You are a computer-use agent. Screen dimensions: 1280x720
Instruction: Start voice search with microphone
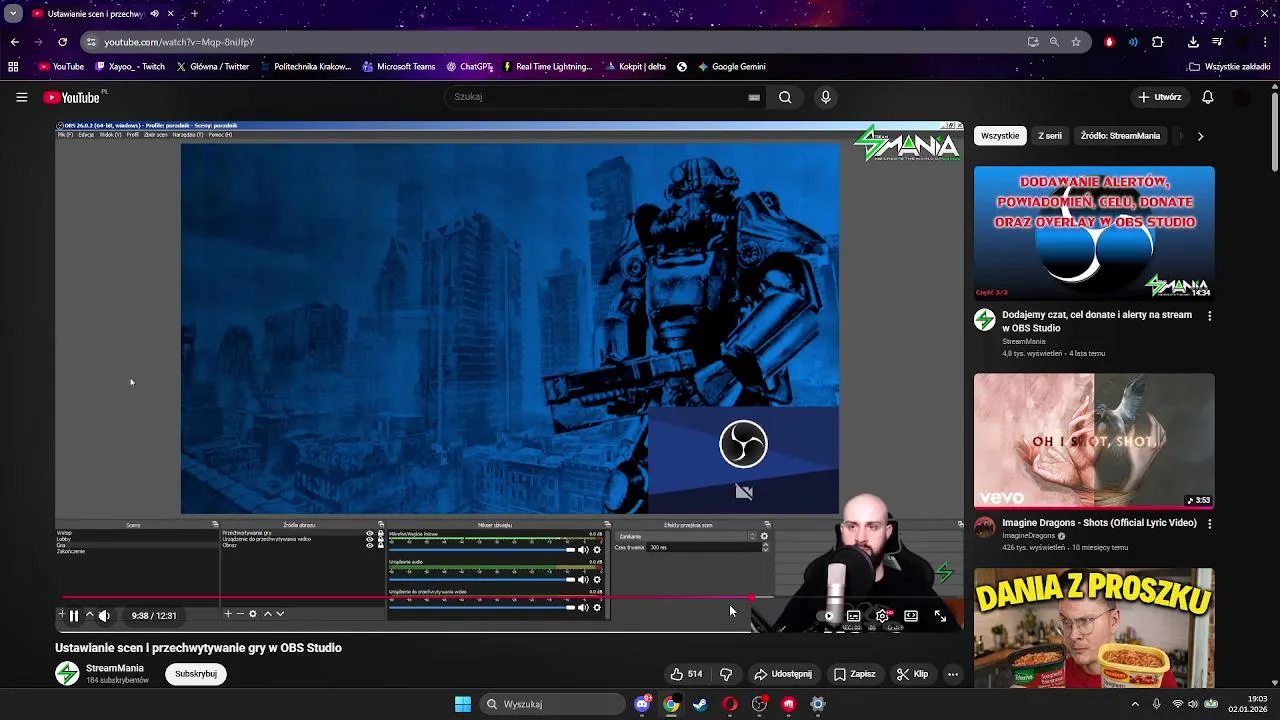click(825, 97)
